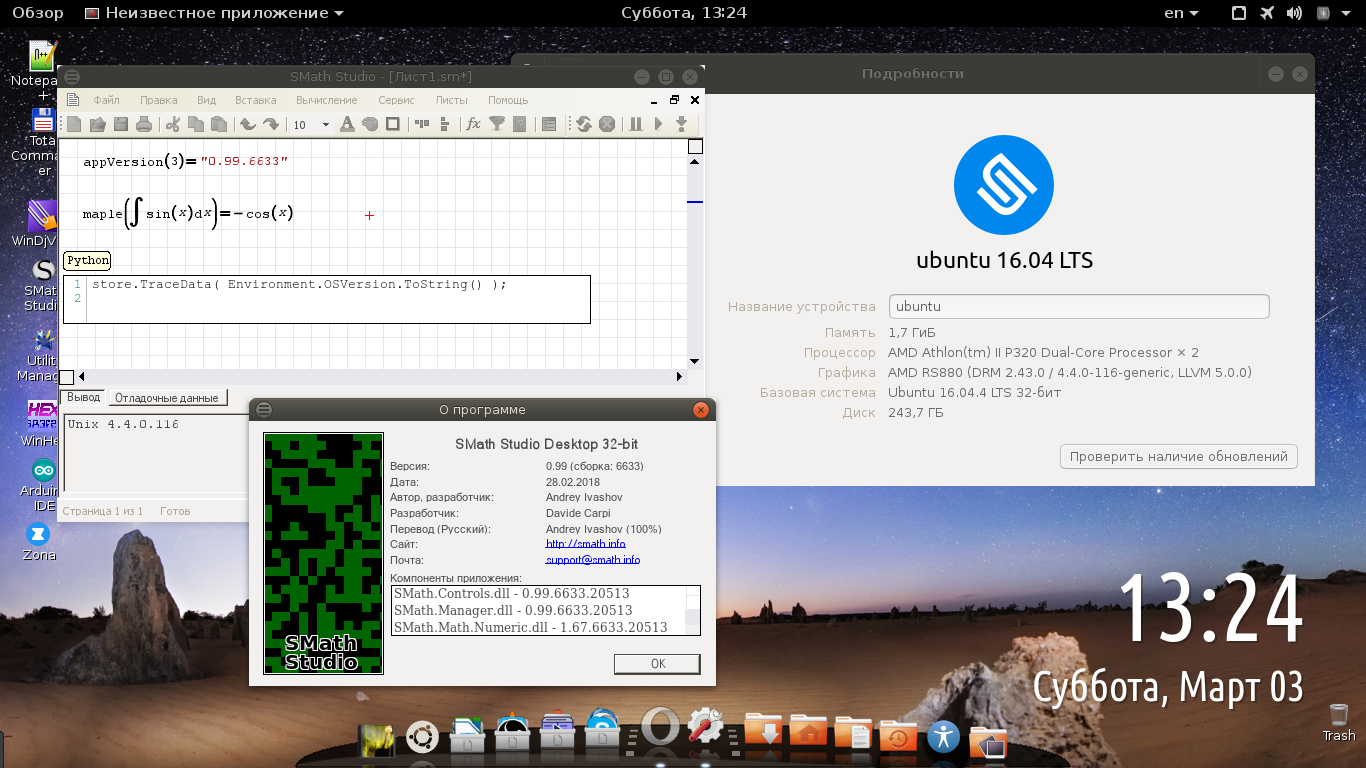This screenshot has height=768, width=1366.
Task: Open the Вычисление menu
Action: [x=326, y=100]
